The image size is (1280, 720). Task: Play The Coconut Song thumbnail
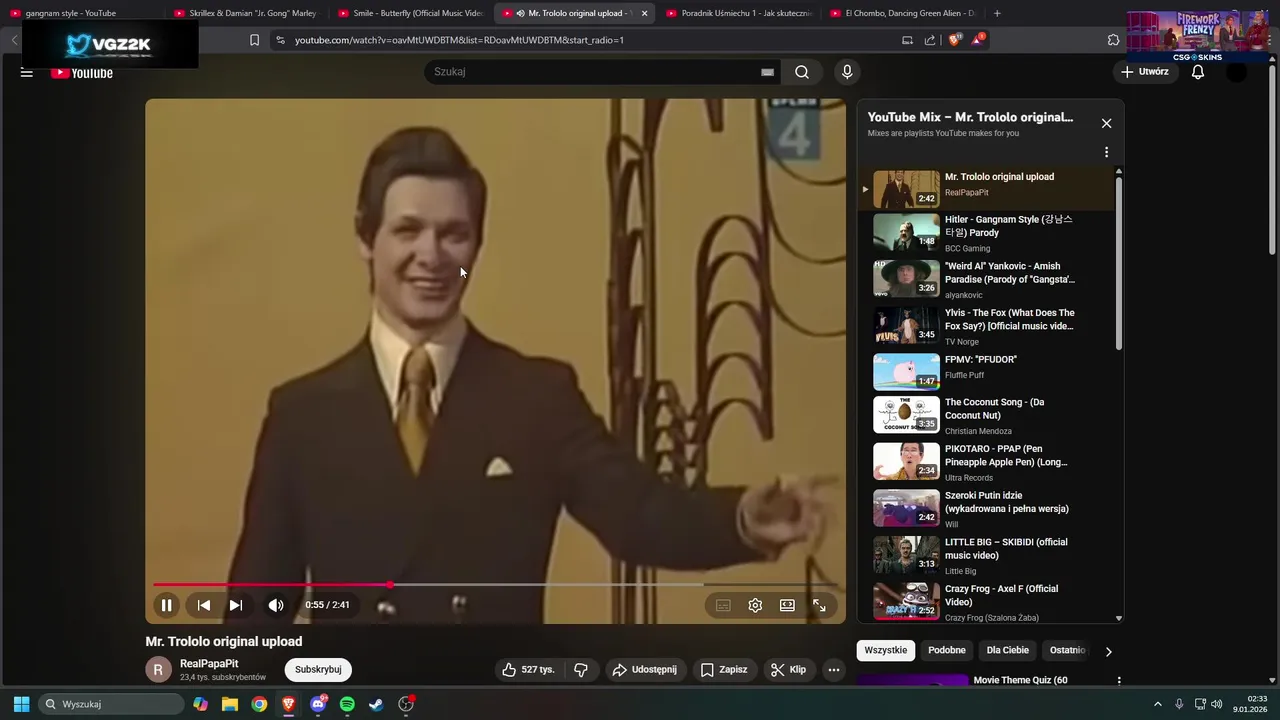(906, 414)
